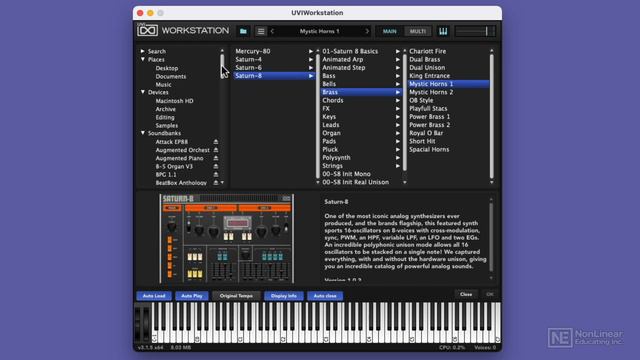This screenshot has width=640, height=360.
Task: Open the Documents location
Action: tap(171, 76)
